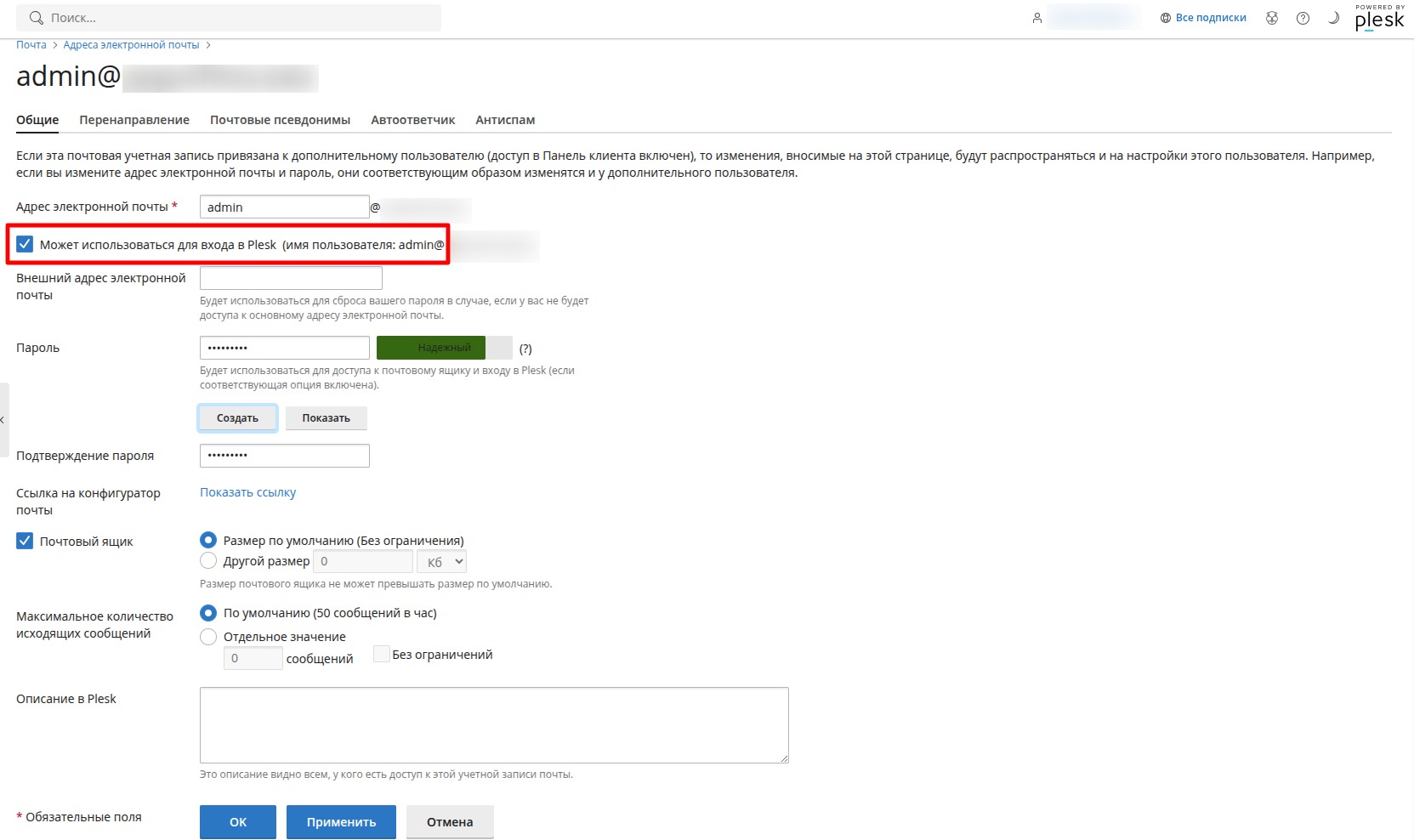Toggle dark mode moon icon
This screenshot has width=1414, height=840.
tap(1333, 18)
